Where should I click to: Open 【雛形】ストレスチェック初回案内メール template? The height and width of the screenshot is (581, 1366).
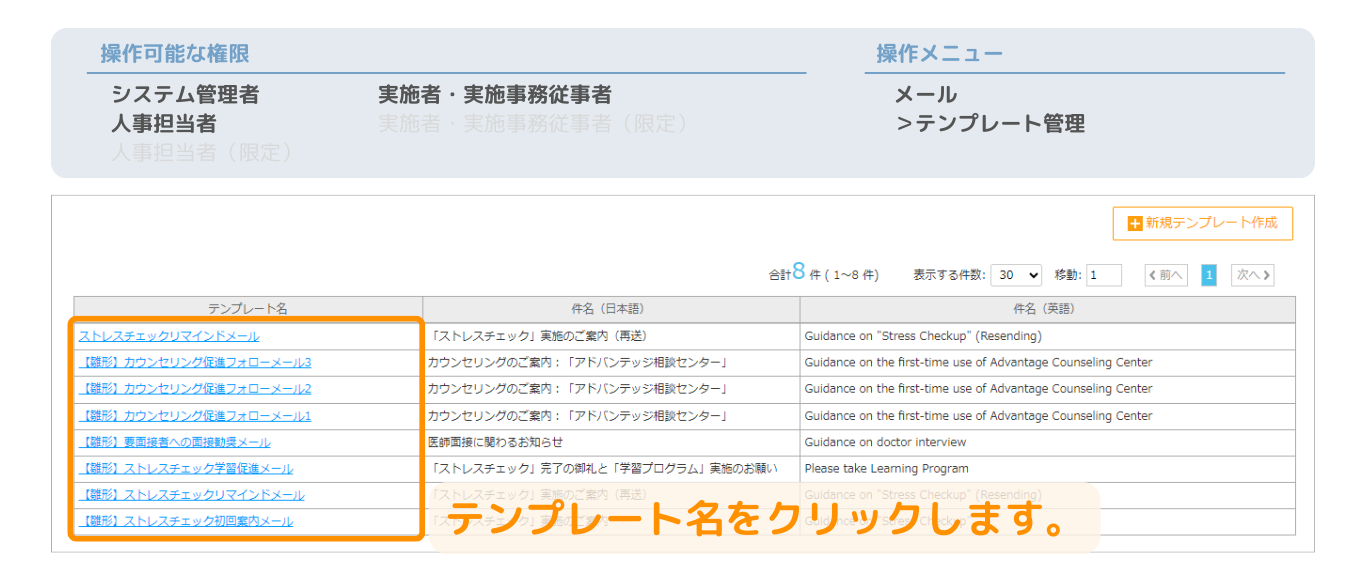186,521
